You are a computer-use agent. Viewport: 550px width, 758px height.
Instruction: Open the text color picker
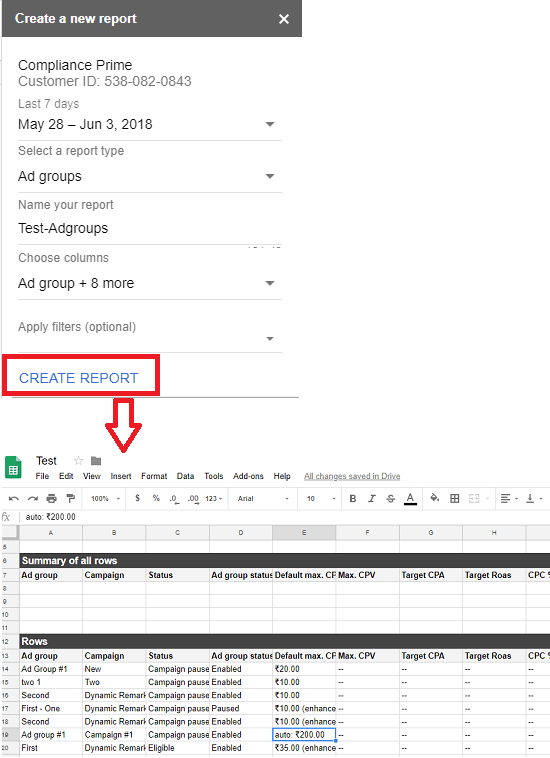(x=410, y=498)
